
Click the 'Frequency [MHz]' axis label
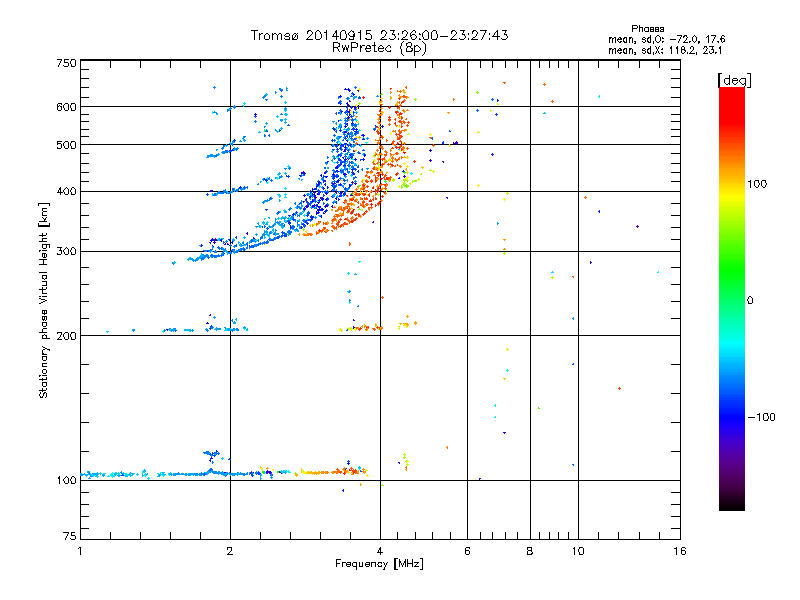coord(379,564)
